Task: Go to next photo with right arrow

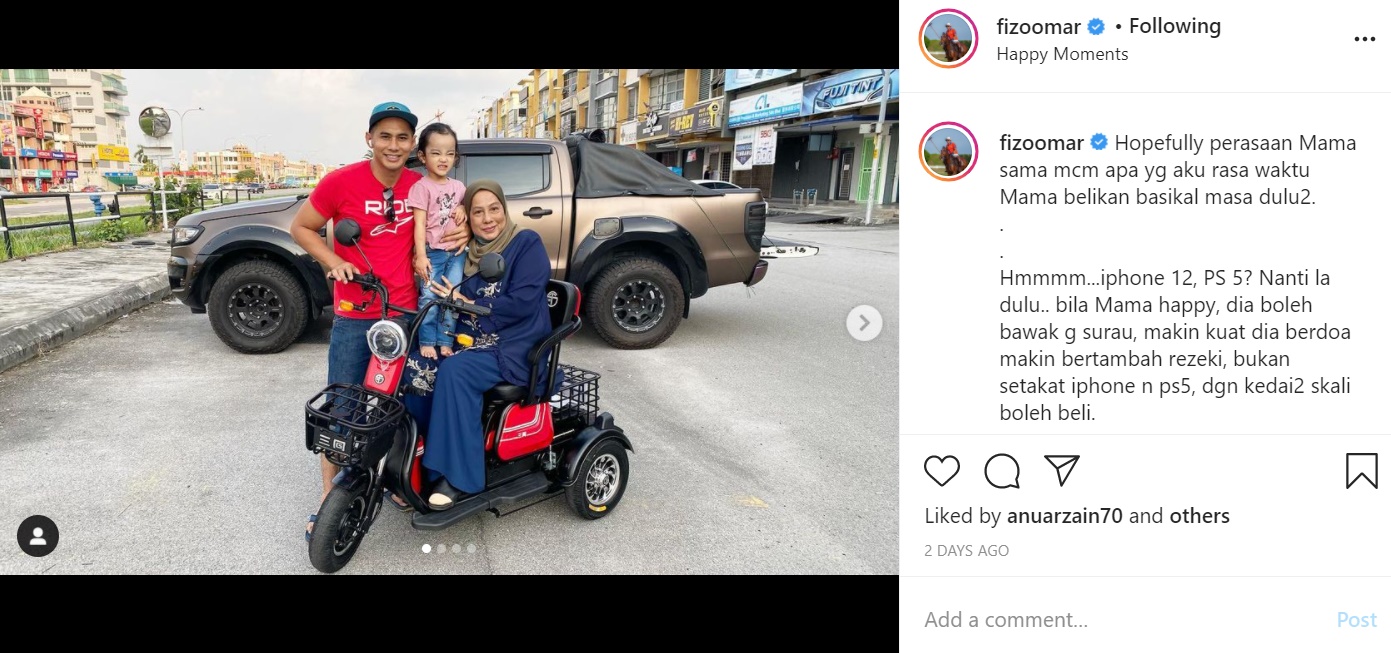Action: (x=864, y=323)
